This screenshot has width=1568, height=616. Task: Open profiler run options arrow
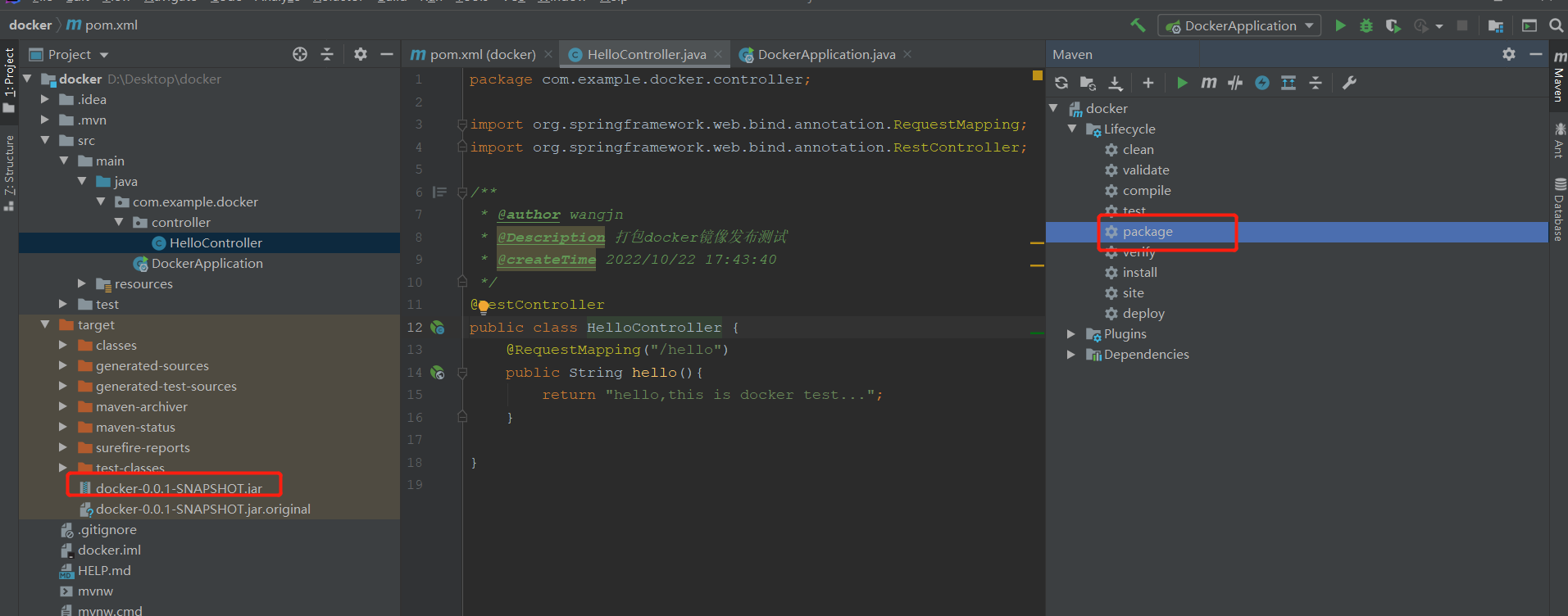1439,26
